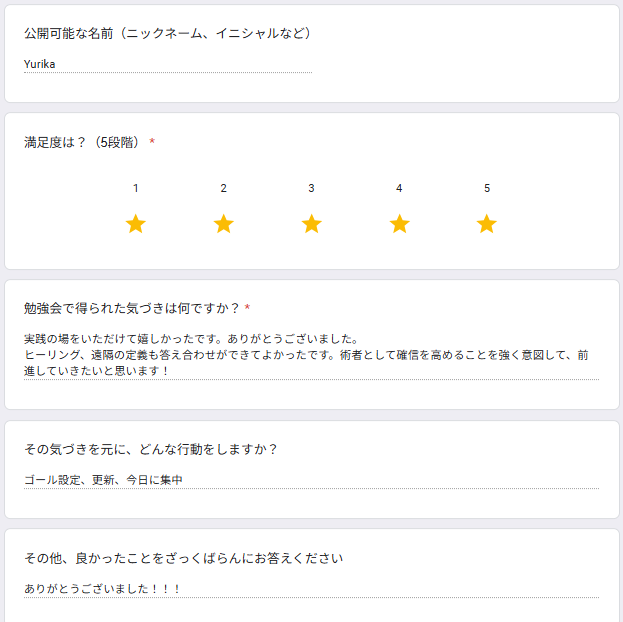Click the 満足度は？ question title
This screenshot has width=623, height=622.
(x=81, y=142)
